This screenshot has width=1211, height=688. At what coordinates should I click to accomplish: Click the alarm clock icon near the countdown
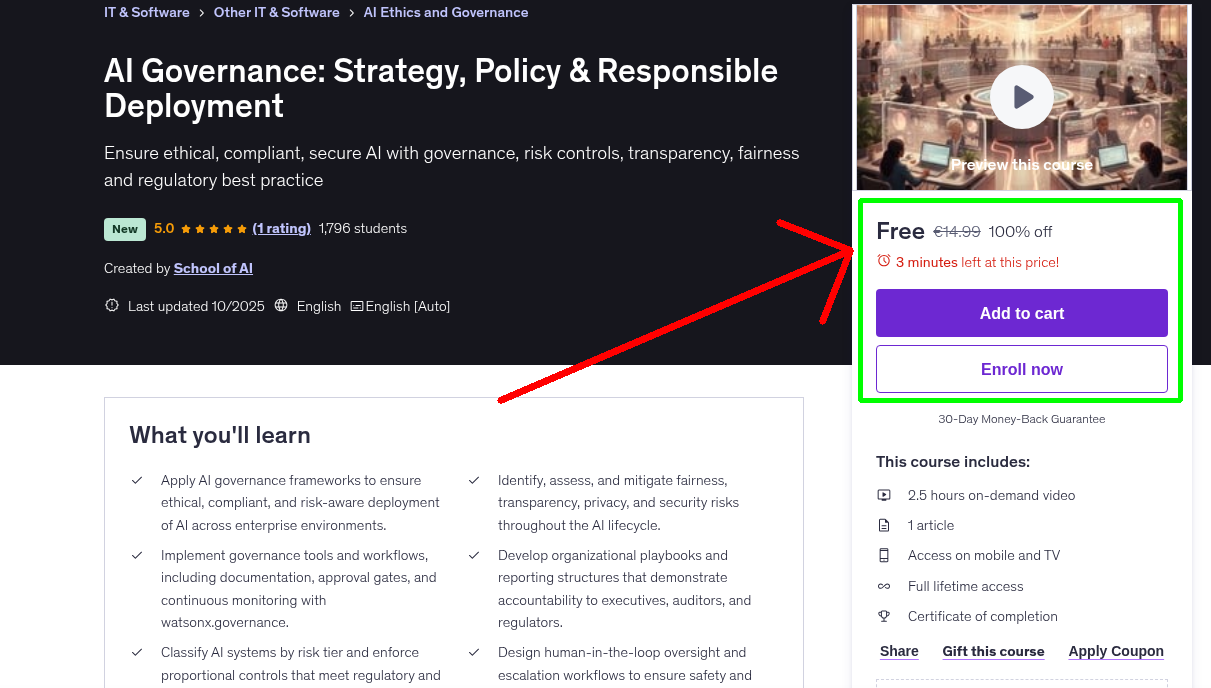click(x=883, y=260)
